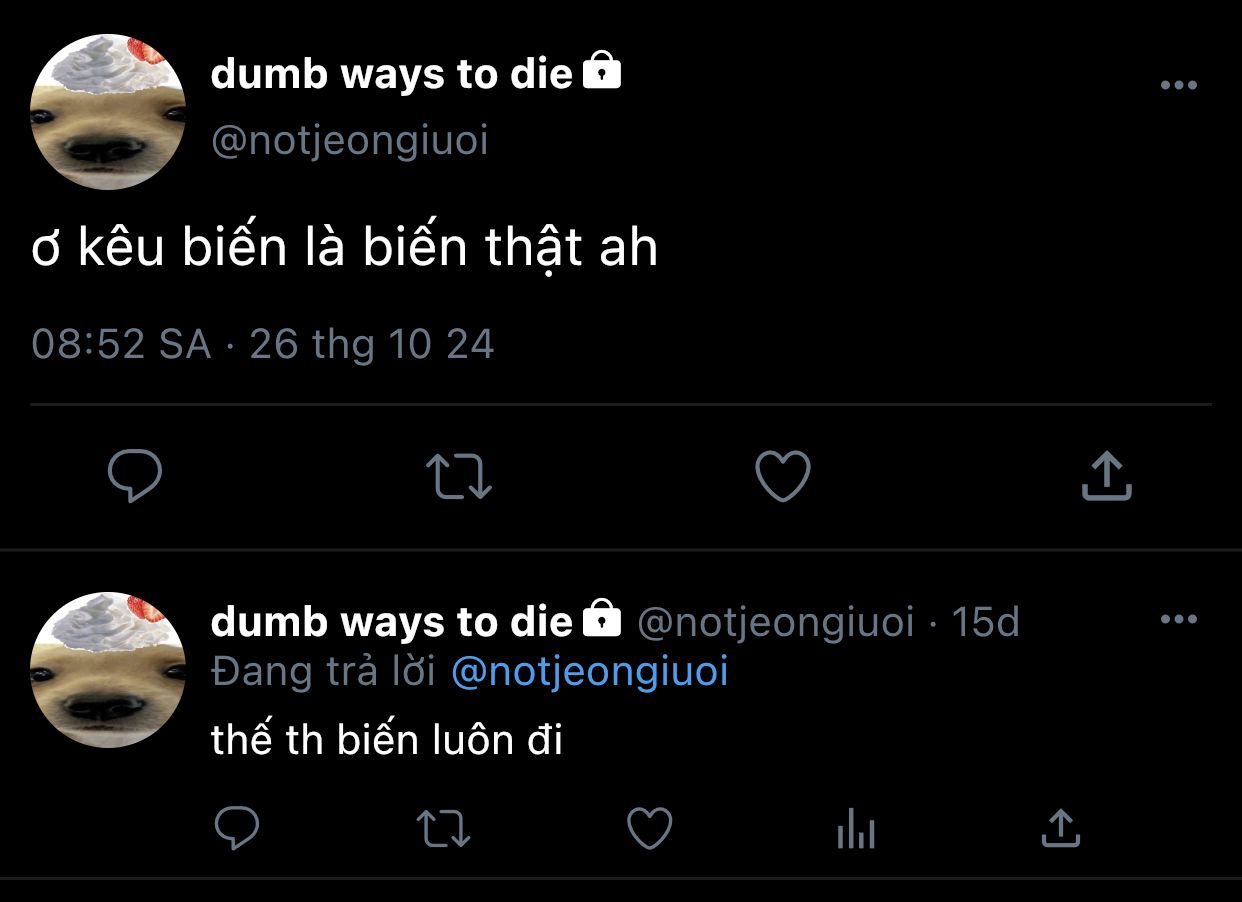Viewport: 1242px width, 902px height.
Task: Like the main tweet with the heart icon
Action: coord(782,476)
